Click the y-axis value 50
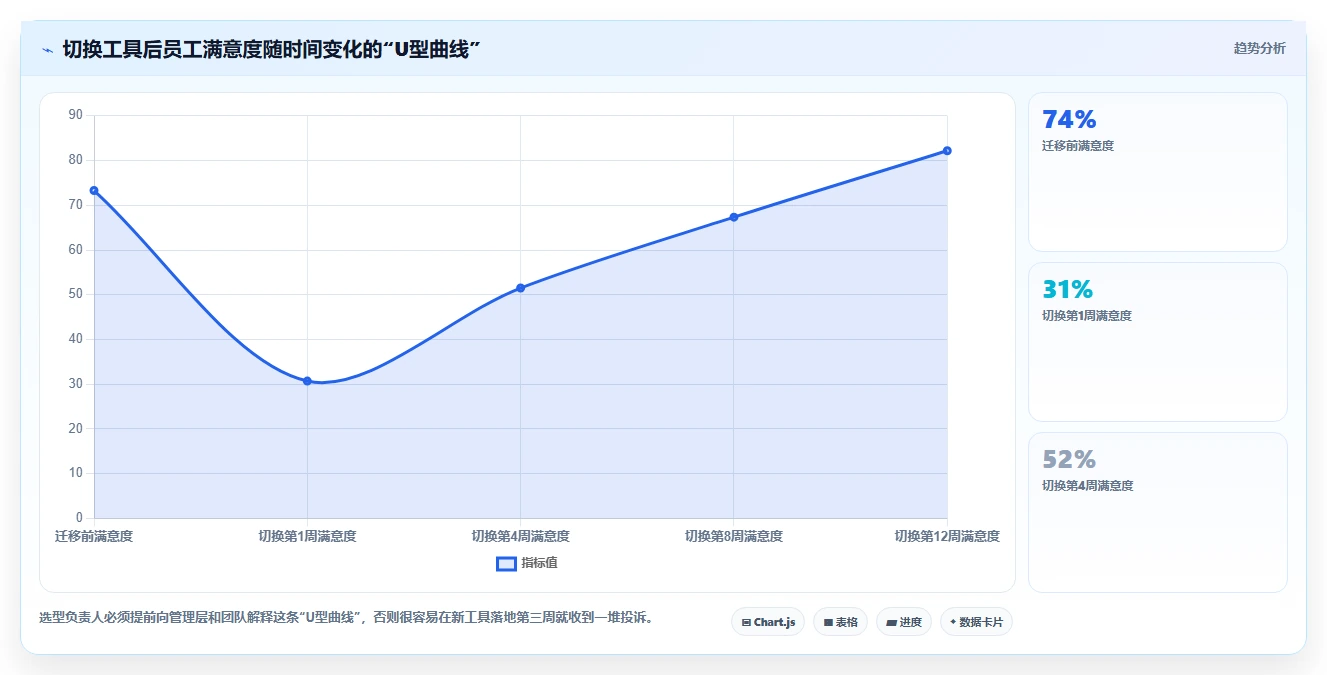 click(x=76, y=294)
